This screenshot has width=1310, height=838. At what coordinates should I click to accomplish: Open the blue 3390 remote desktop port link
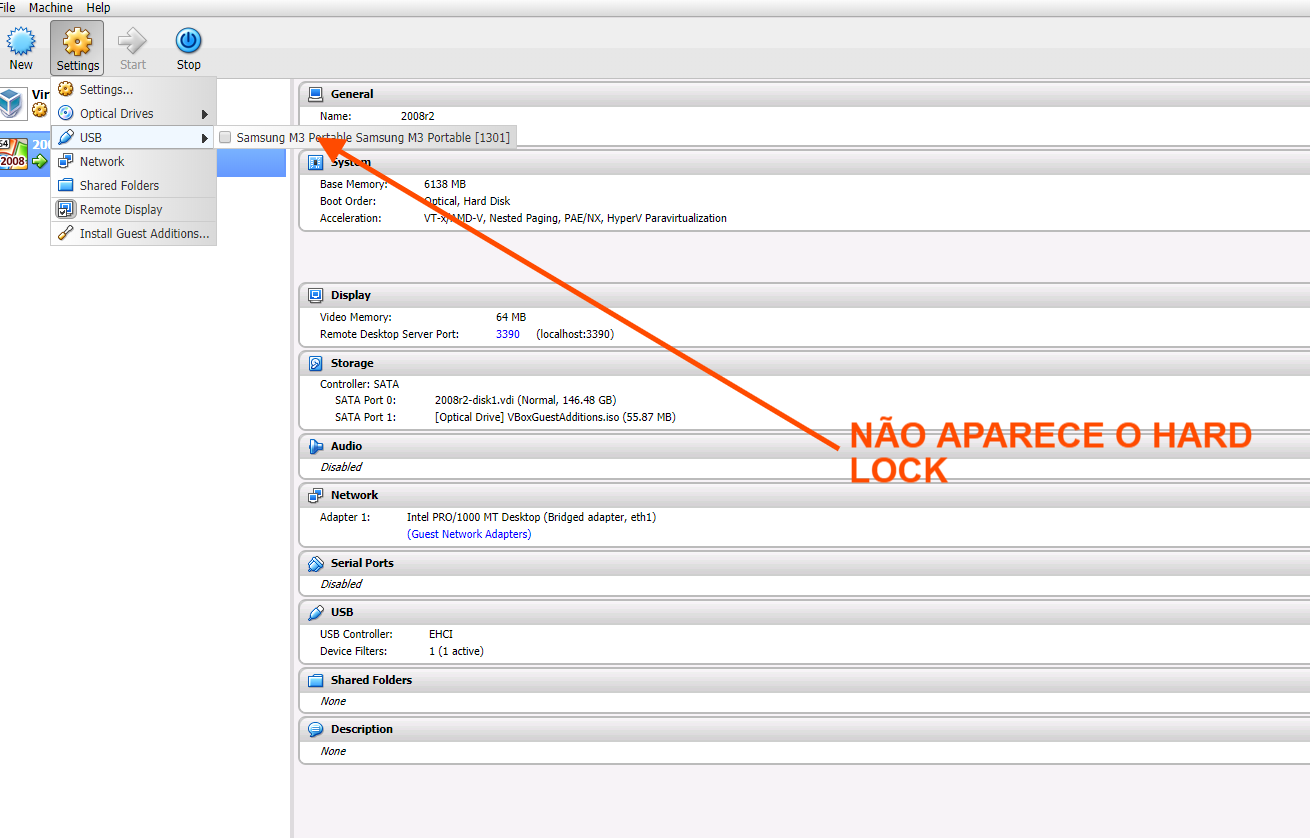pyautogui.click(x=508, y=334)
